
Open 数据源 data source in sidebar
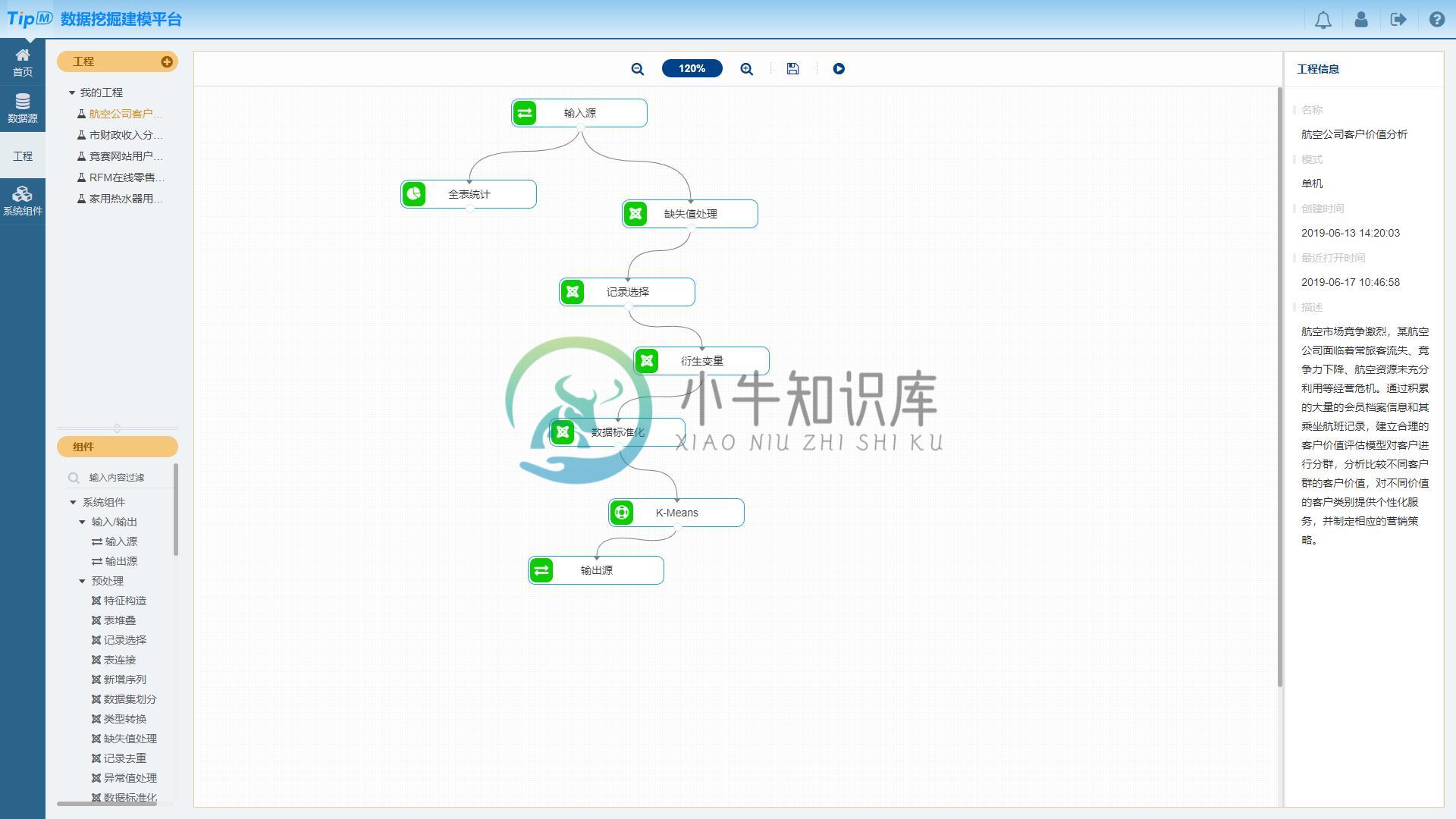[23, 108]
